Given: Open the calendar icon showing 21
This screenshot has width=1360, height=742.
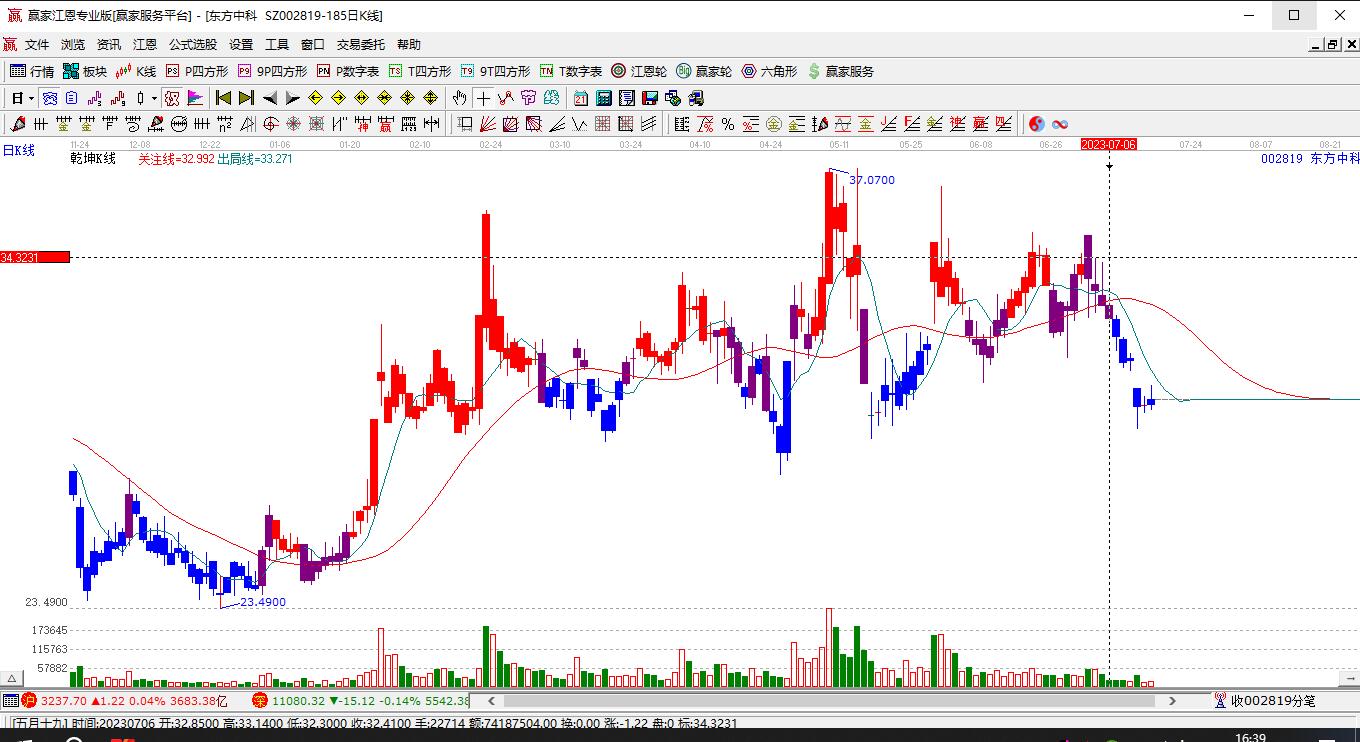Looking at the screenshot, I should (581, 98).
